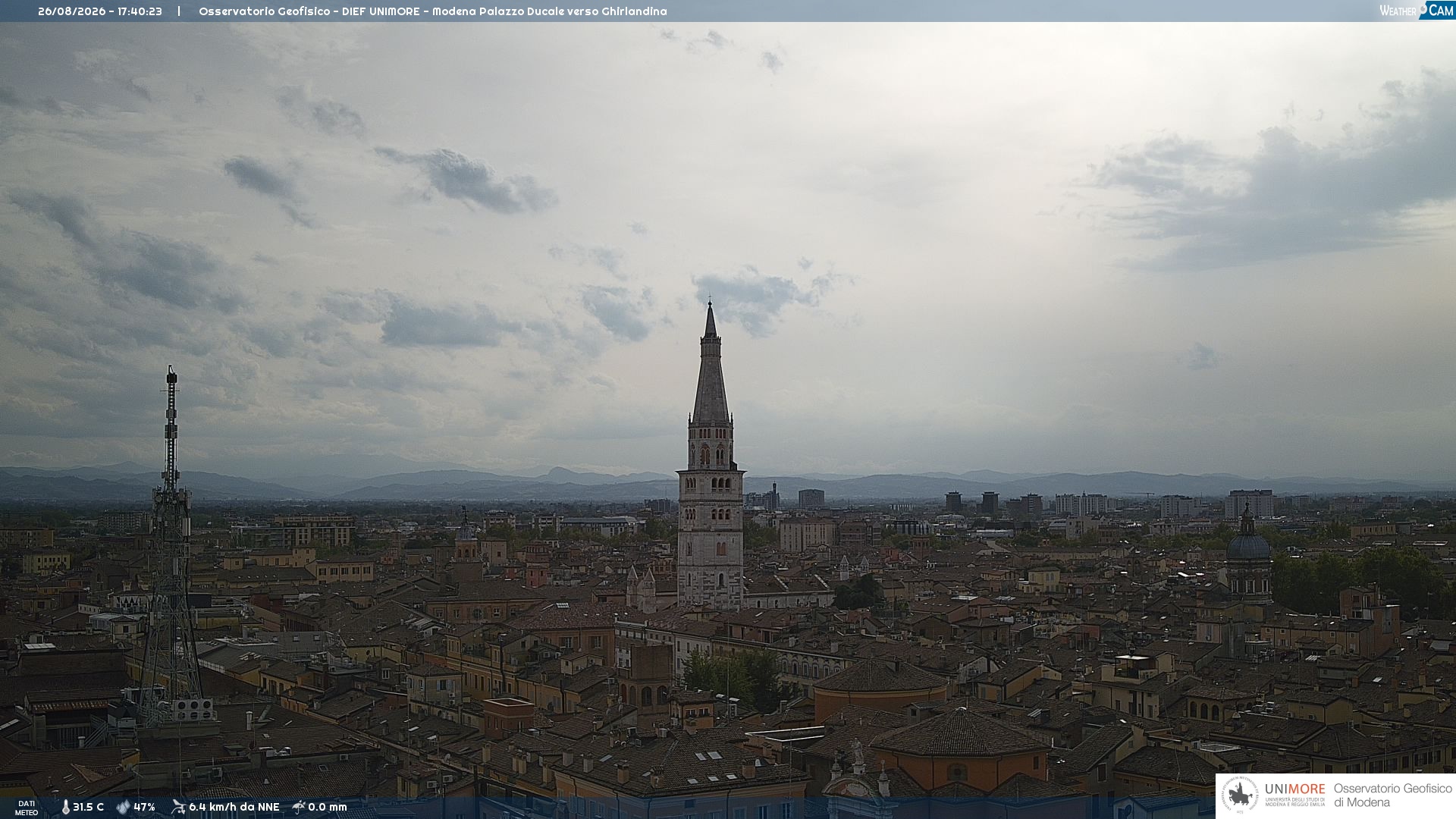Click the separator bar after the time

179,11
